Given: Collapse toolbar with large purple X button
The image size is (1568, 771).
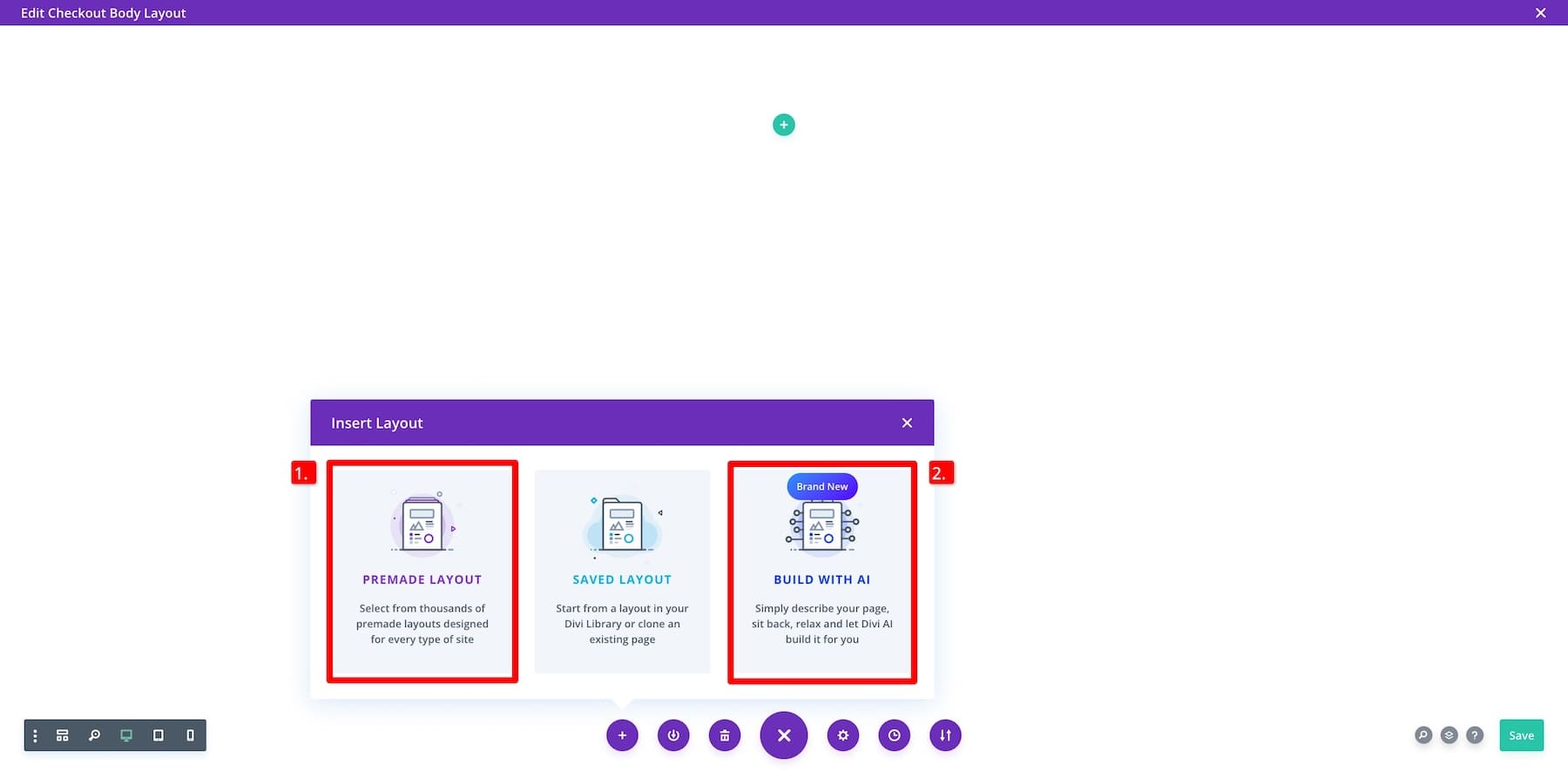Looking at the screenshot, I should (784, 735).
